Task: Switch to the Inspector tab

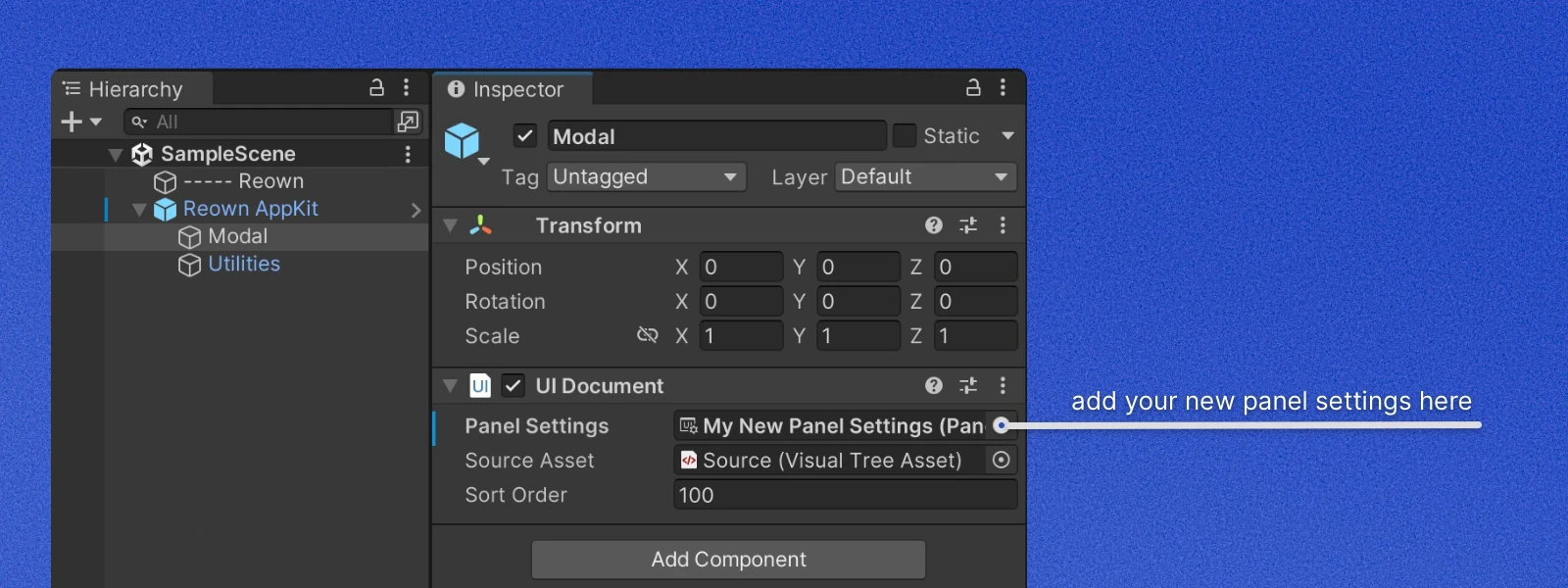Action: pyautogui.click(x=513, y=89)
